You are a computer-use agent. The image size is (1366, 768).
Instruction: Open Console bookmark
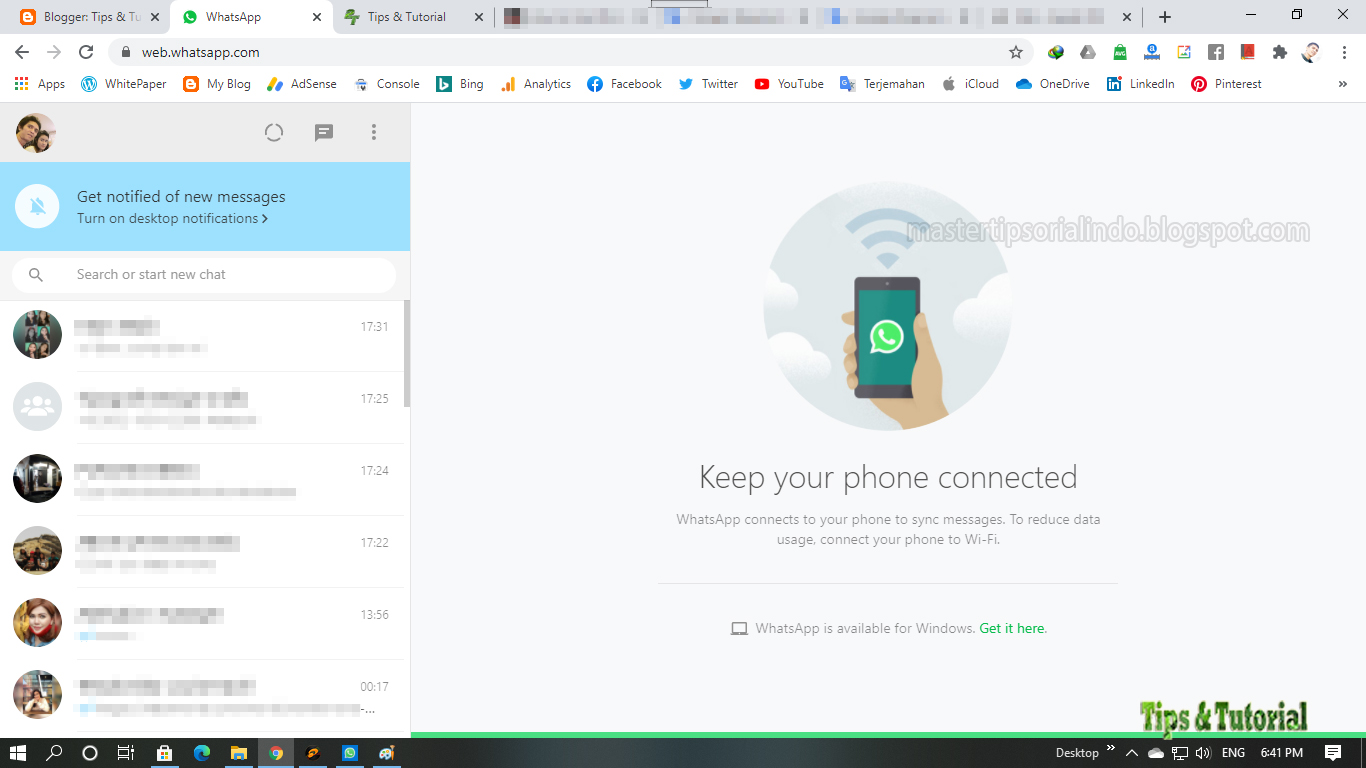(x=387, y=84)
